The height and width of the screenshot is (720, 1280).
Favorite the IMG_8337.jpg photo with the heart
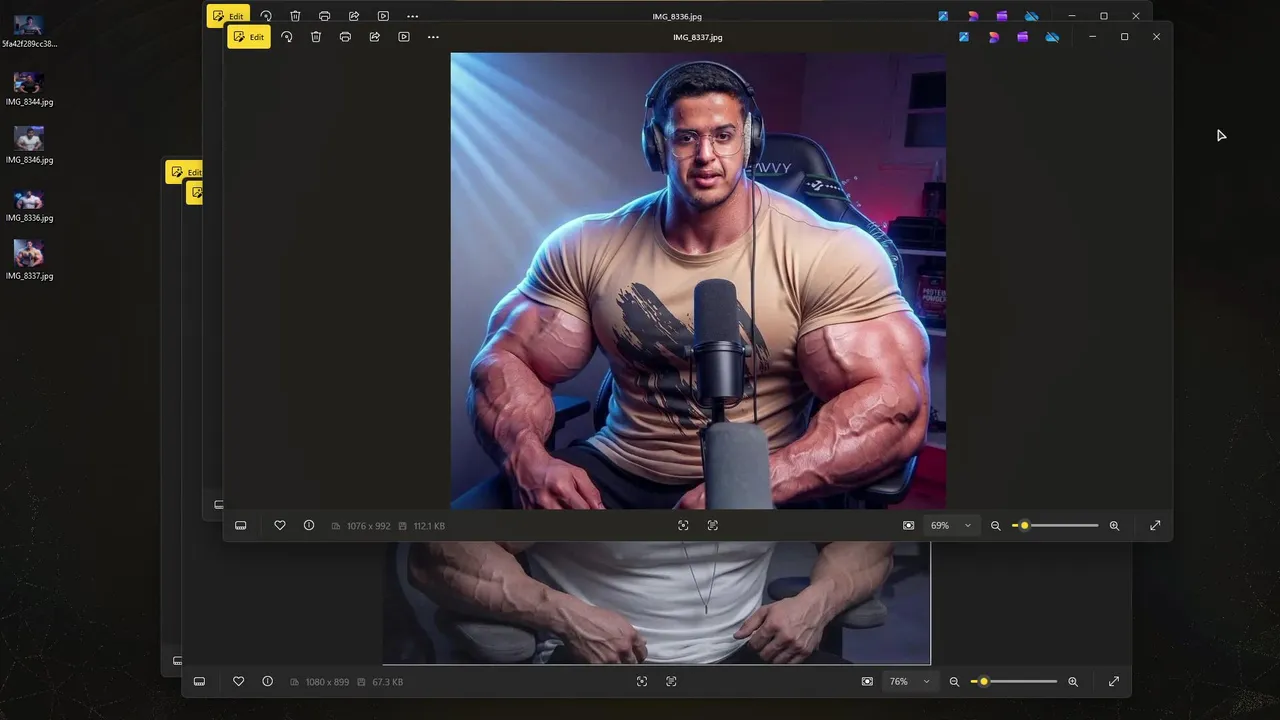click(x=280, y=526)
